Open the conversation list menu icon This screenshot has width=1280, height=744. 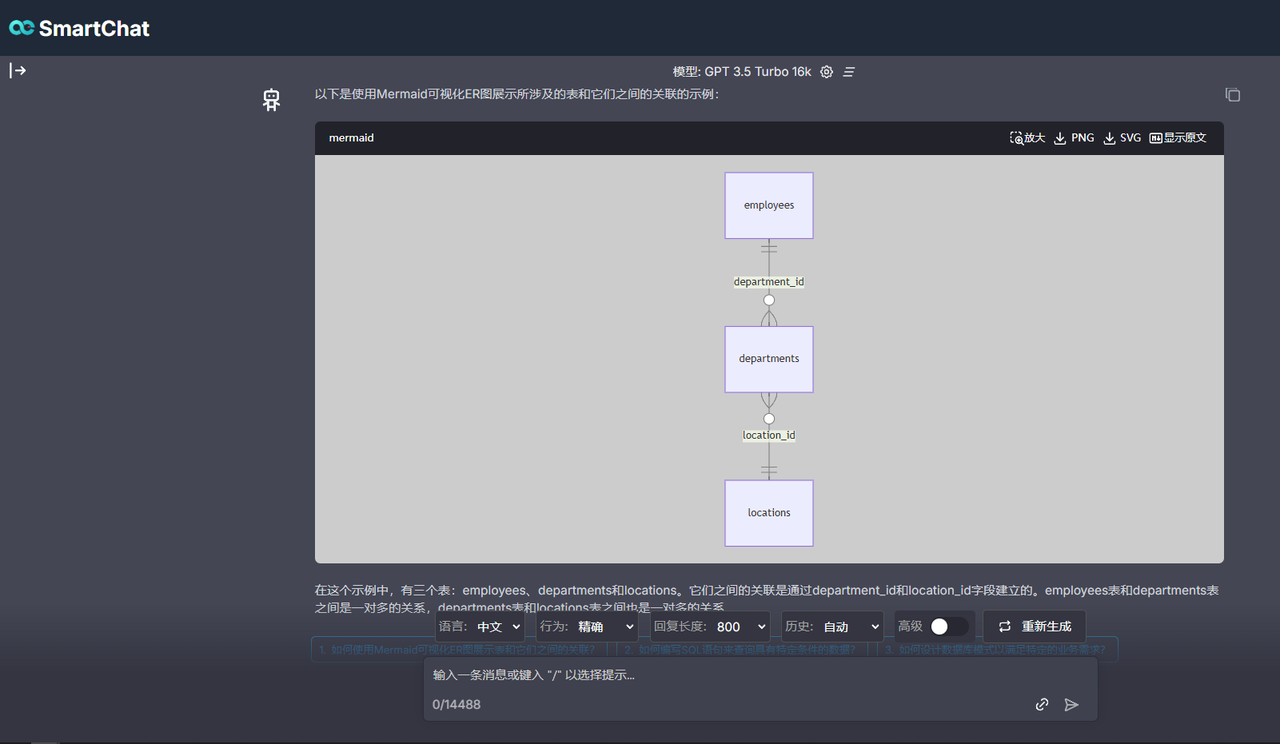click(849, 72)
